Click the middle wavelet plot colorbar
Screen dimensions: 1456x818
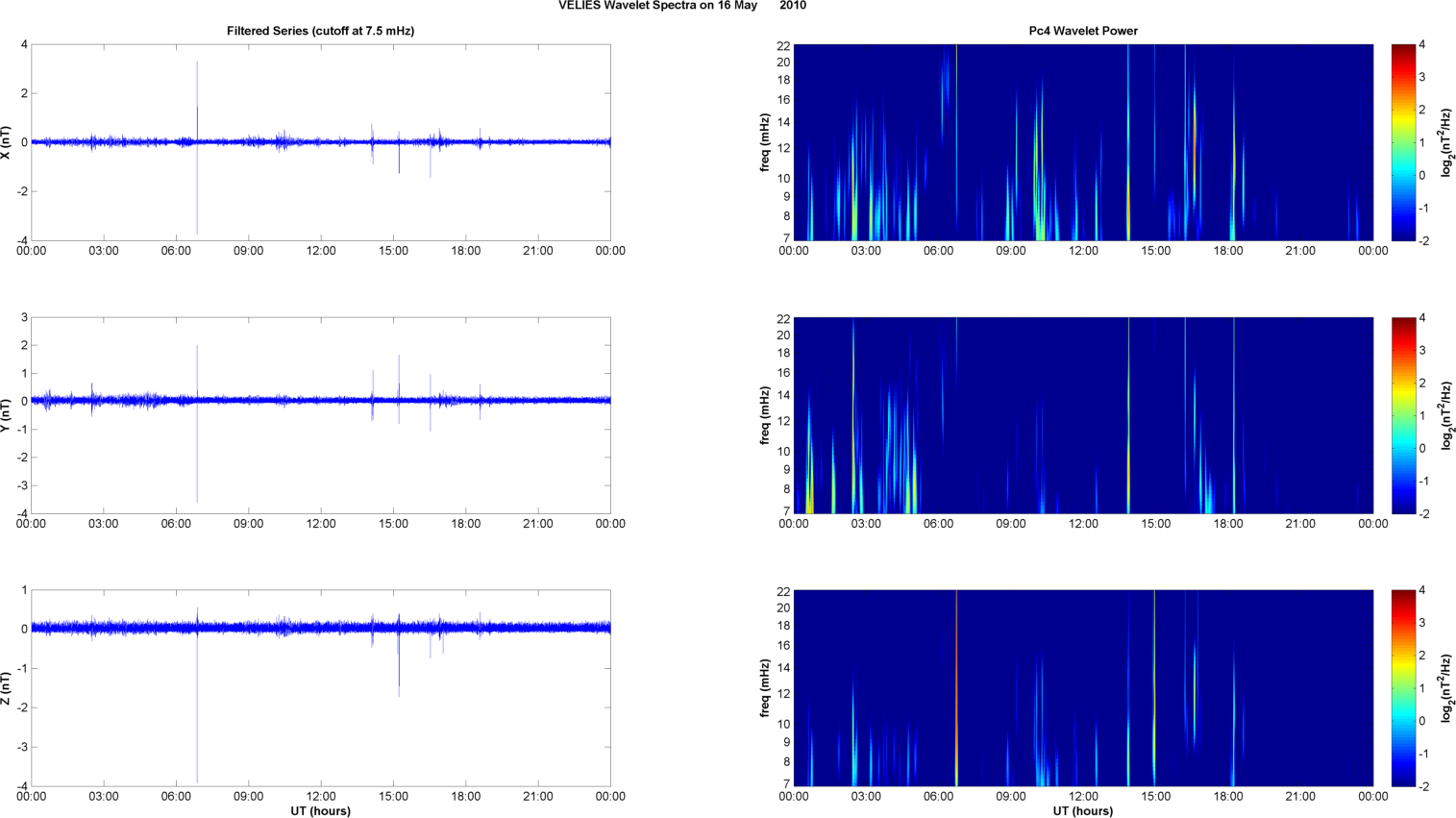1403,415
